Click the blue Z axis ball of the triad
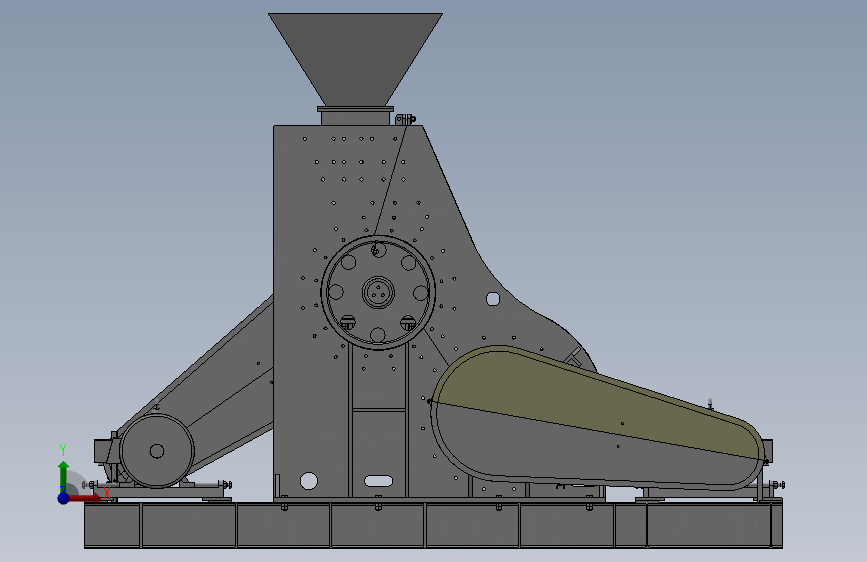This screenshot has height=562, width=867. pyautogui.click(x=63, y=498)
